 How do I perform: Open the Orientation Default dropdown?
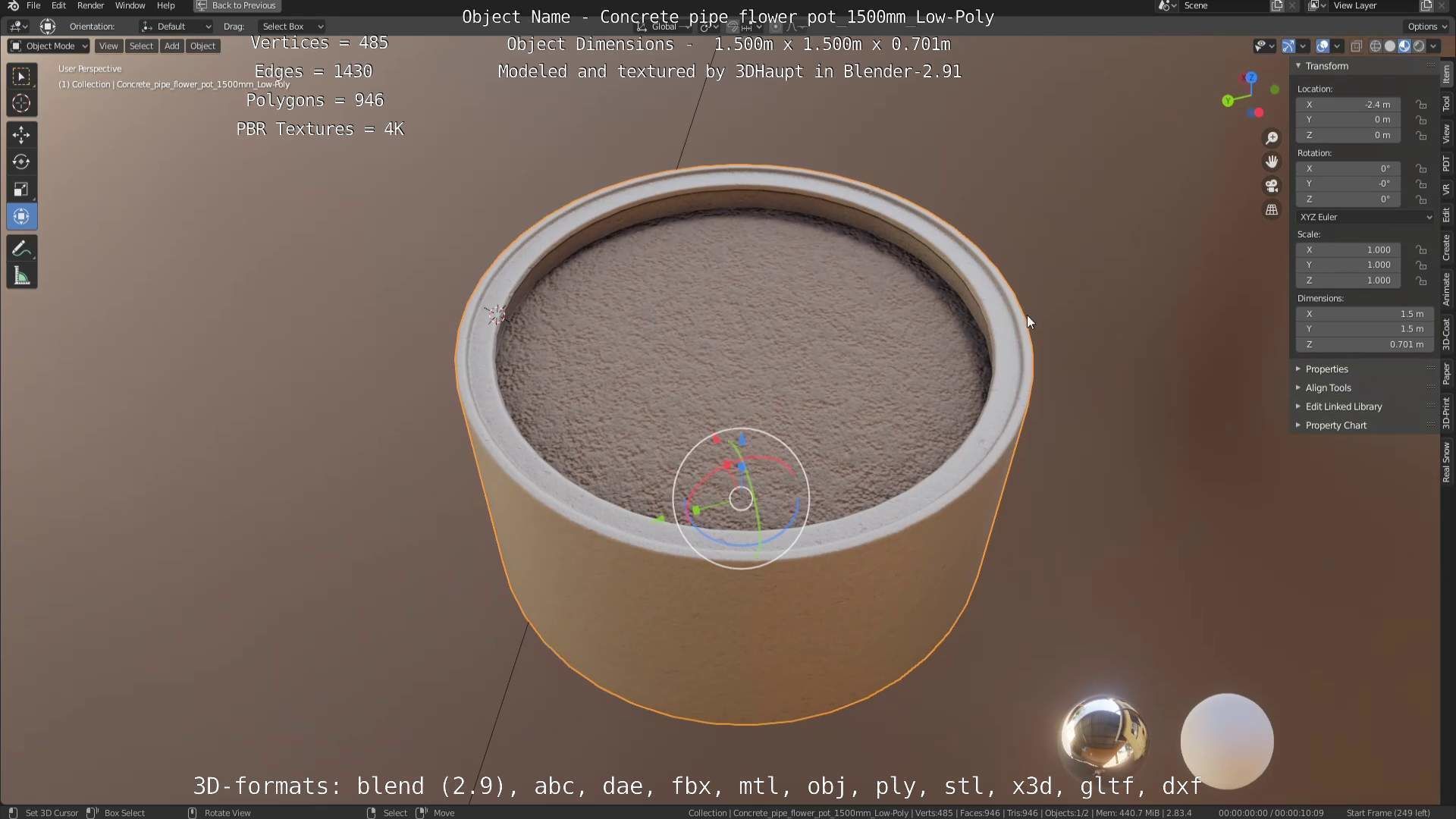coord(176,27)
